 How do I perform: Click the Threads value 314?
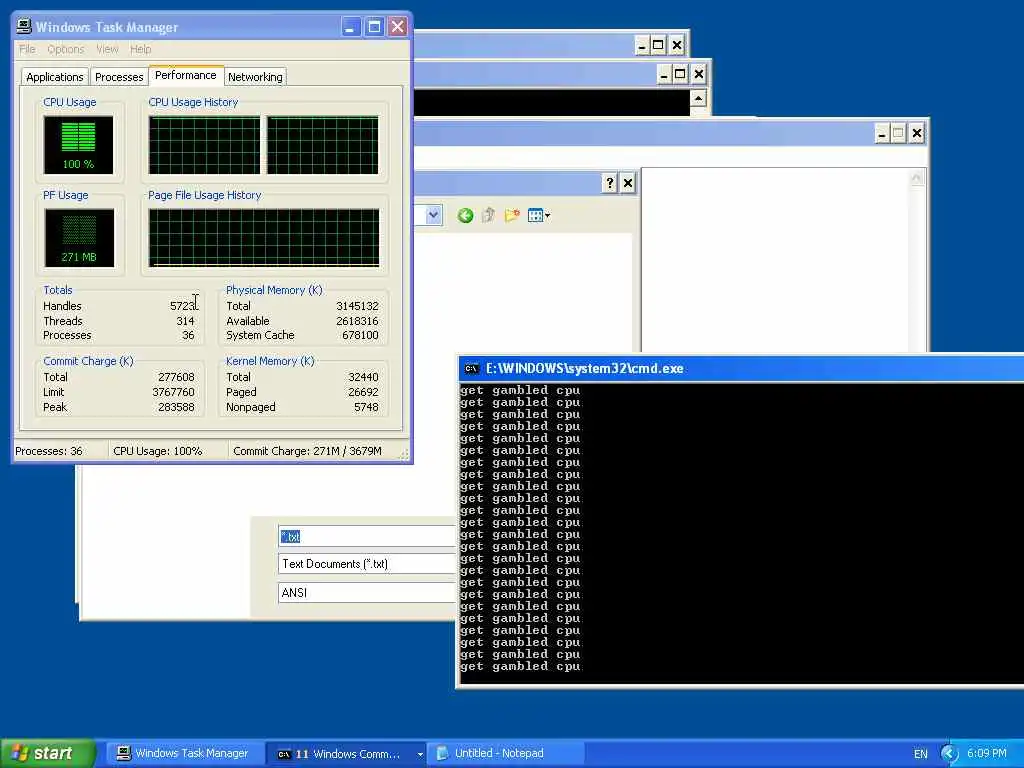point(185,321)
